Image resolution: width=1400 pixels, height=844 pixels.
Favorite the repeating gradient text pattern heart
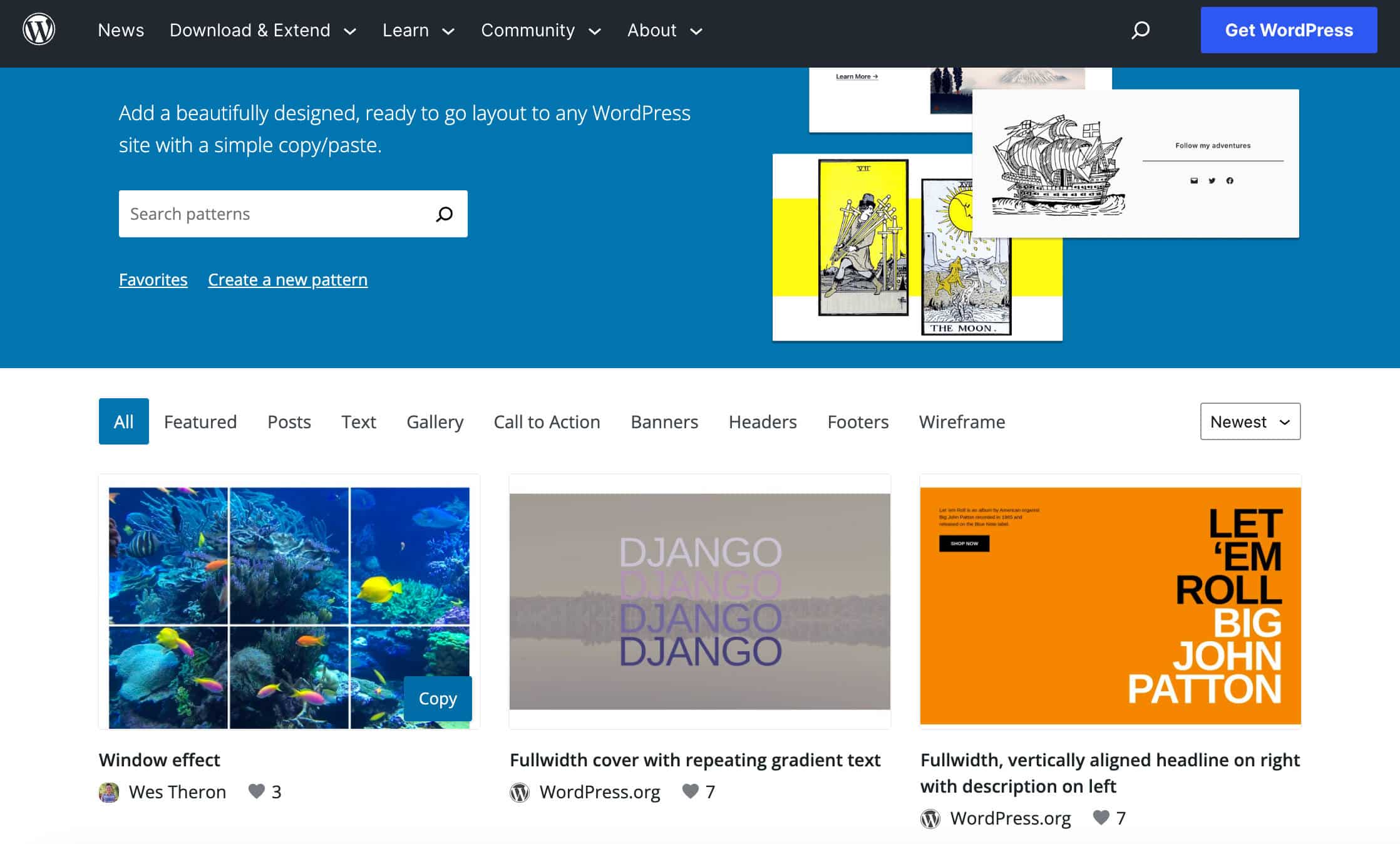pos(690,791)
